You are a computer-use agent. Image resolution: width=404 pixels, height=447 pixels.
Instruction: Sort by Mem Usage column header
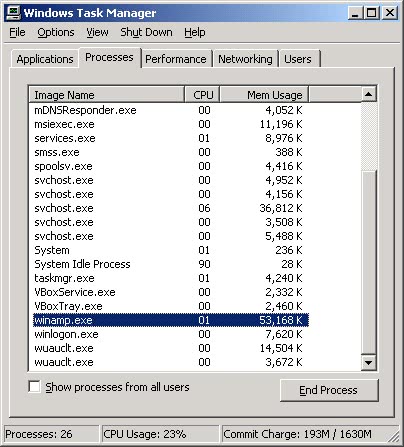tap(264, 95)
